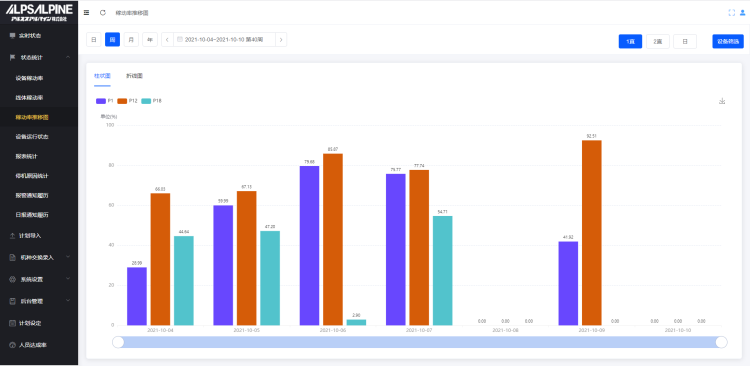The height and width of the screenshot is (366, 750).
Task: Open the date range picker field
Action: 224,40
